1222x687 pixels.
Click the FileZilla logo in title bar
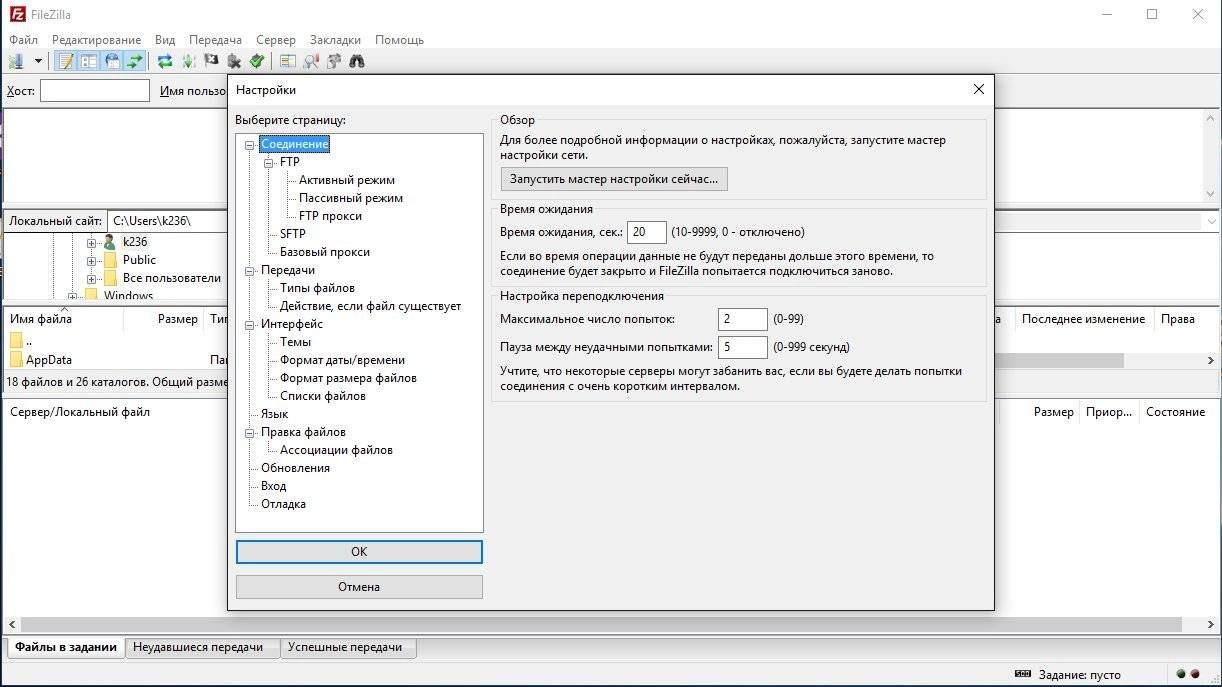(x=16, y=15)
